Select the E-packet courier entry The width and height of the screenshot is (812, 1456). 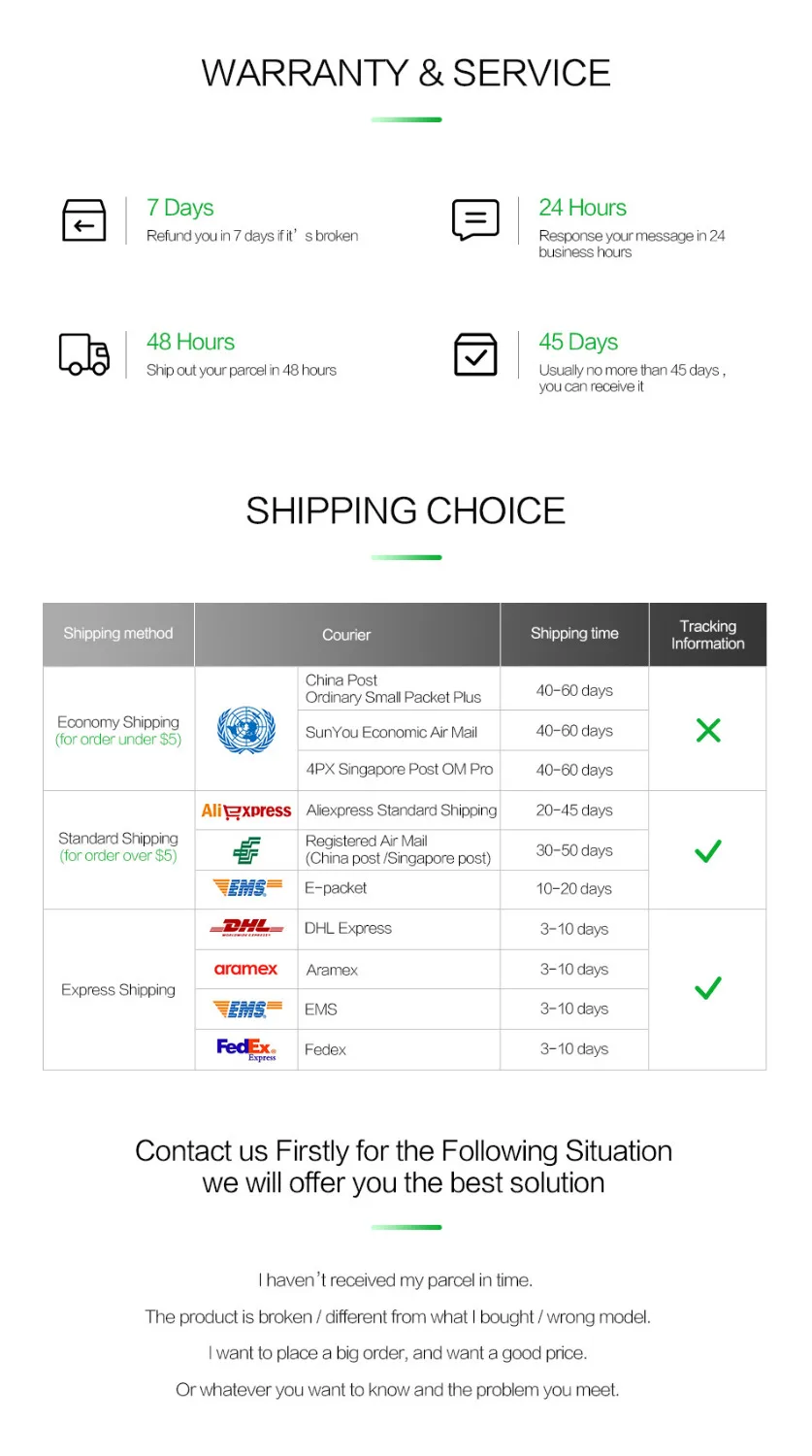336,888
